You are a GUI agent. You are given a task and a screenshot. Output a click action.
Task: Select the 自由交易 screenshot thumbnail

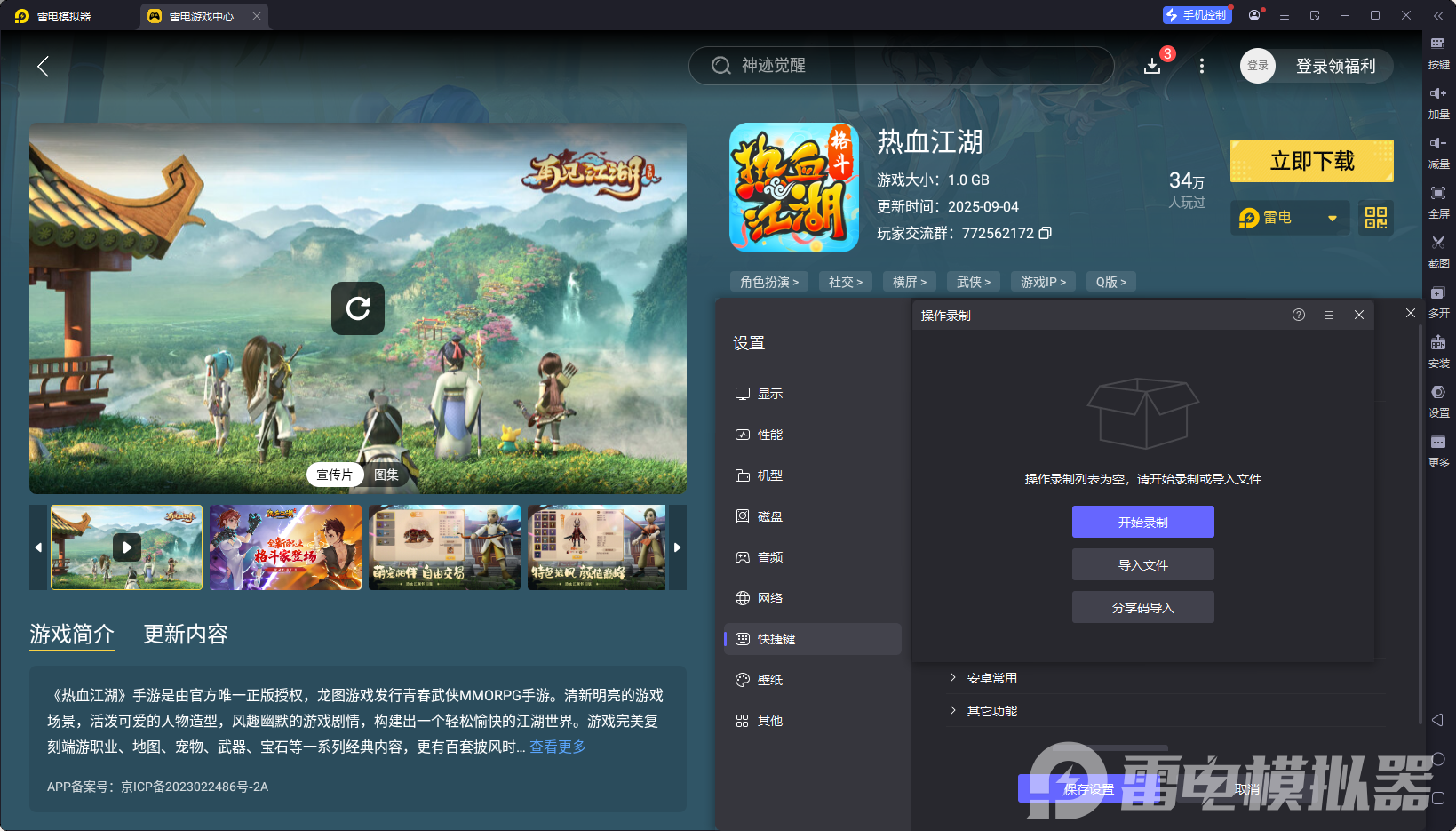click(445, 547)
